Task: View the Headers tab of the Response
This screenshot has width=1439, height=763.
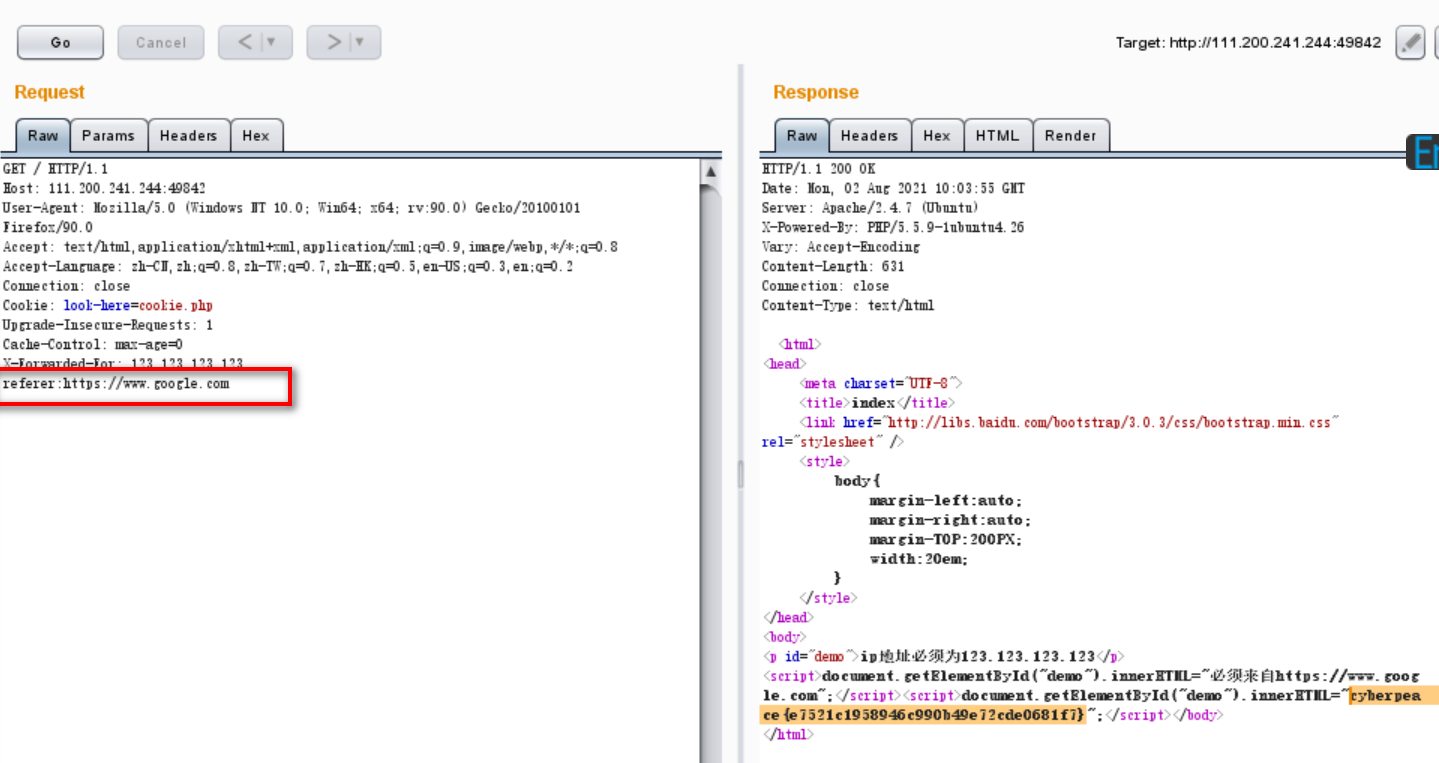Action: tap(869, 135)
